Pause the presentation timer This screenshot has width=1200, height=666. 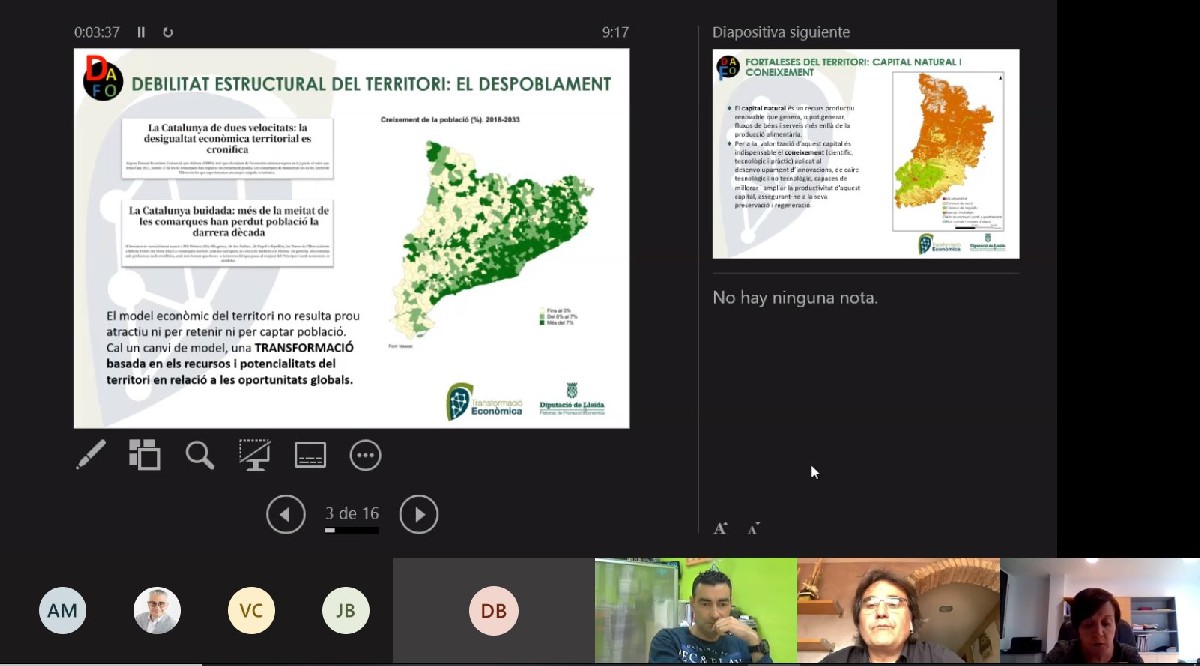[141, 32]
